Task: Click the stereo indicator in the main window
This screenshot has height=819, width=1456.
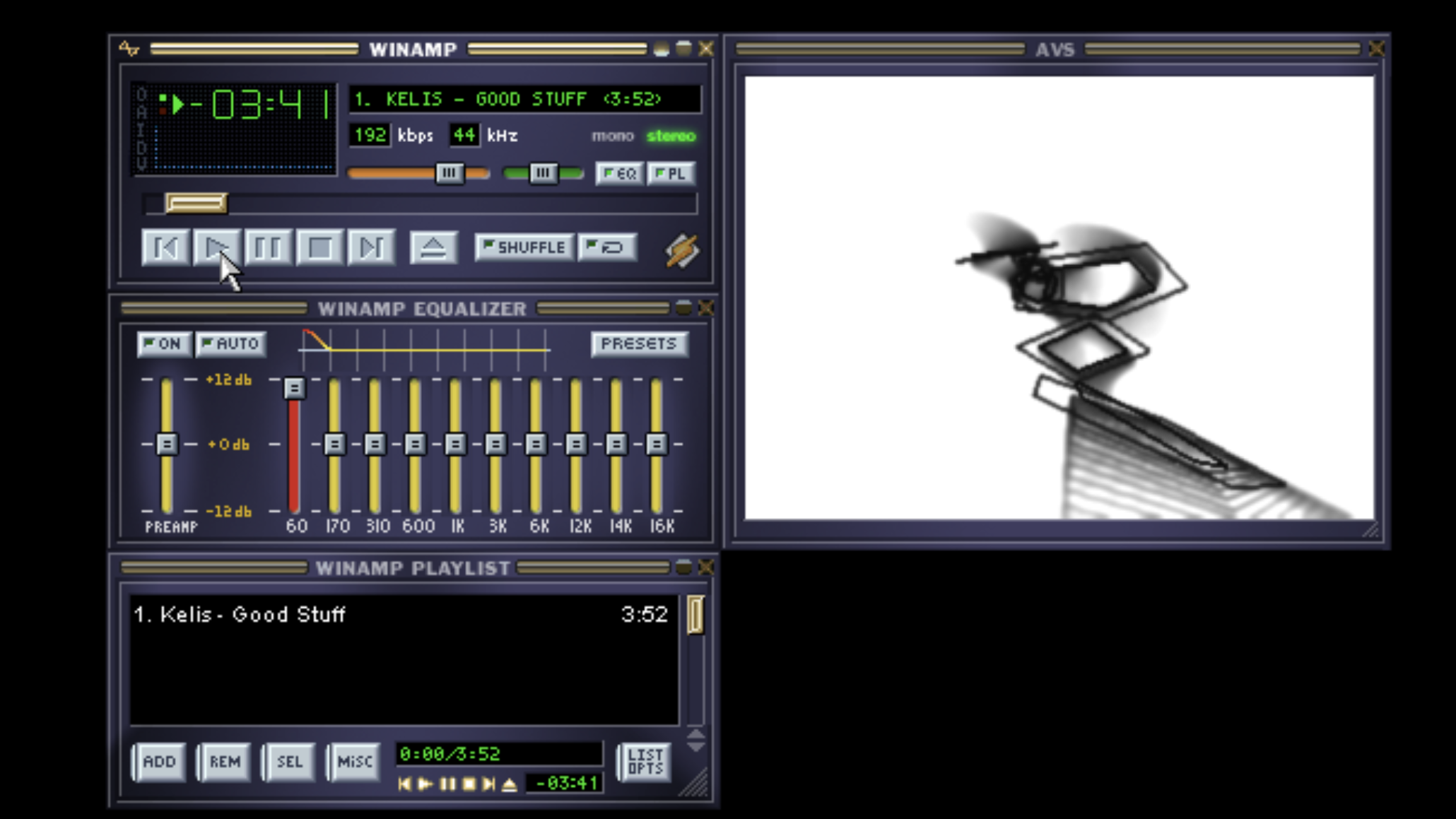Action: click(671, 136)
